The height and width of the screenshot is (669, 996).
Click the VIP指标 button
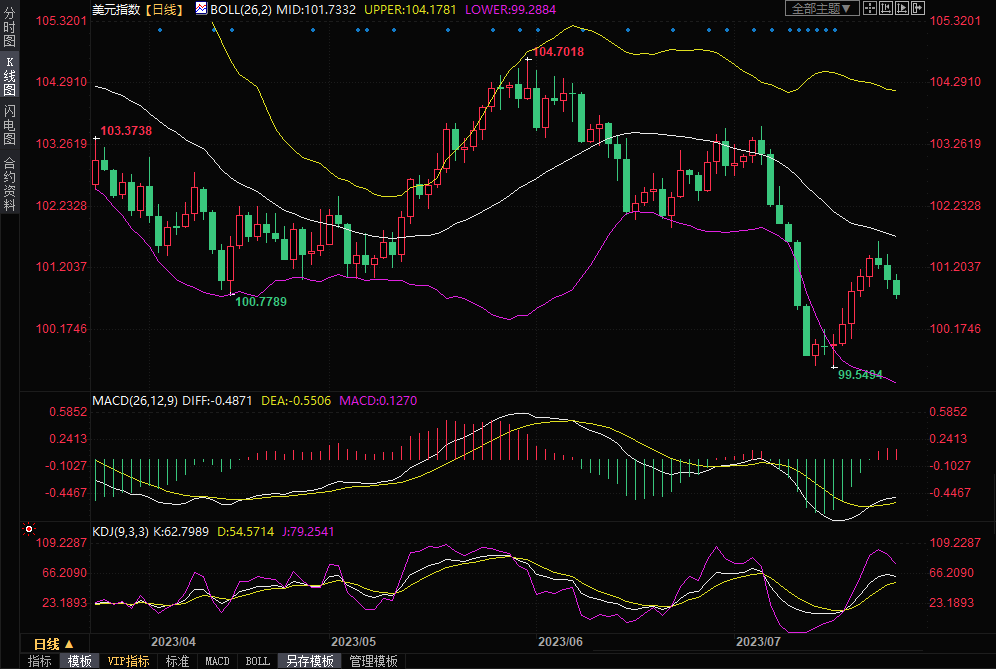point(128,661)
